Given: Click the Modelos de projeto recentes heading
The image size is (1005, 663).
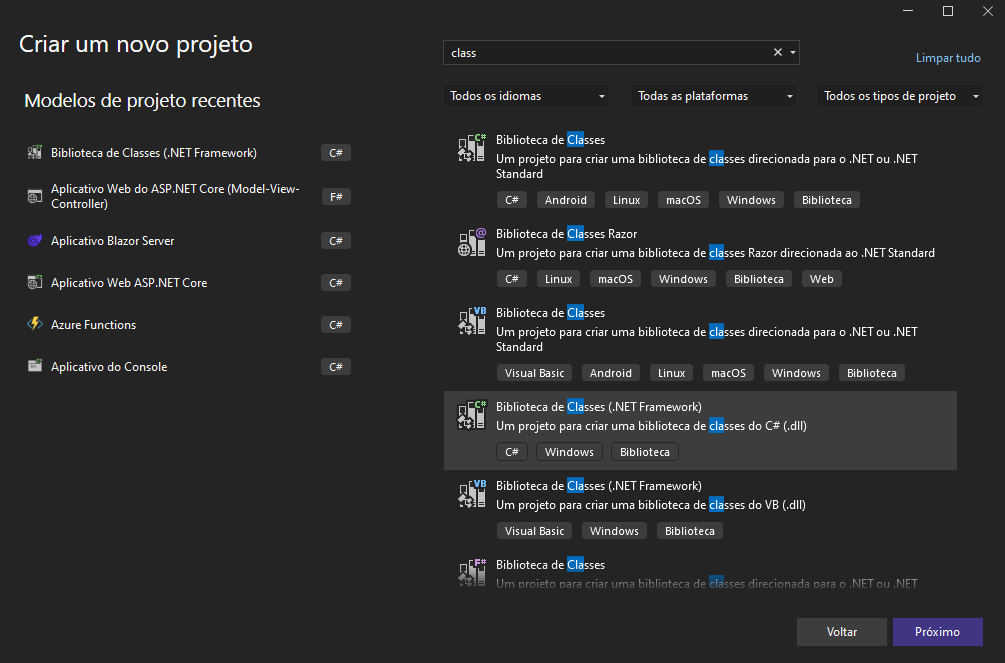Looking at the screenshot, I should click(x=142, y=101).
